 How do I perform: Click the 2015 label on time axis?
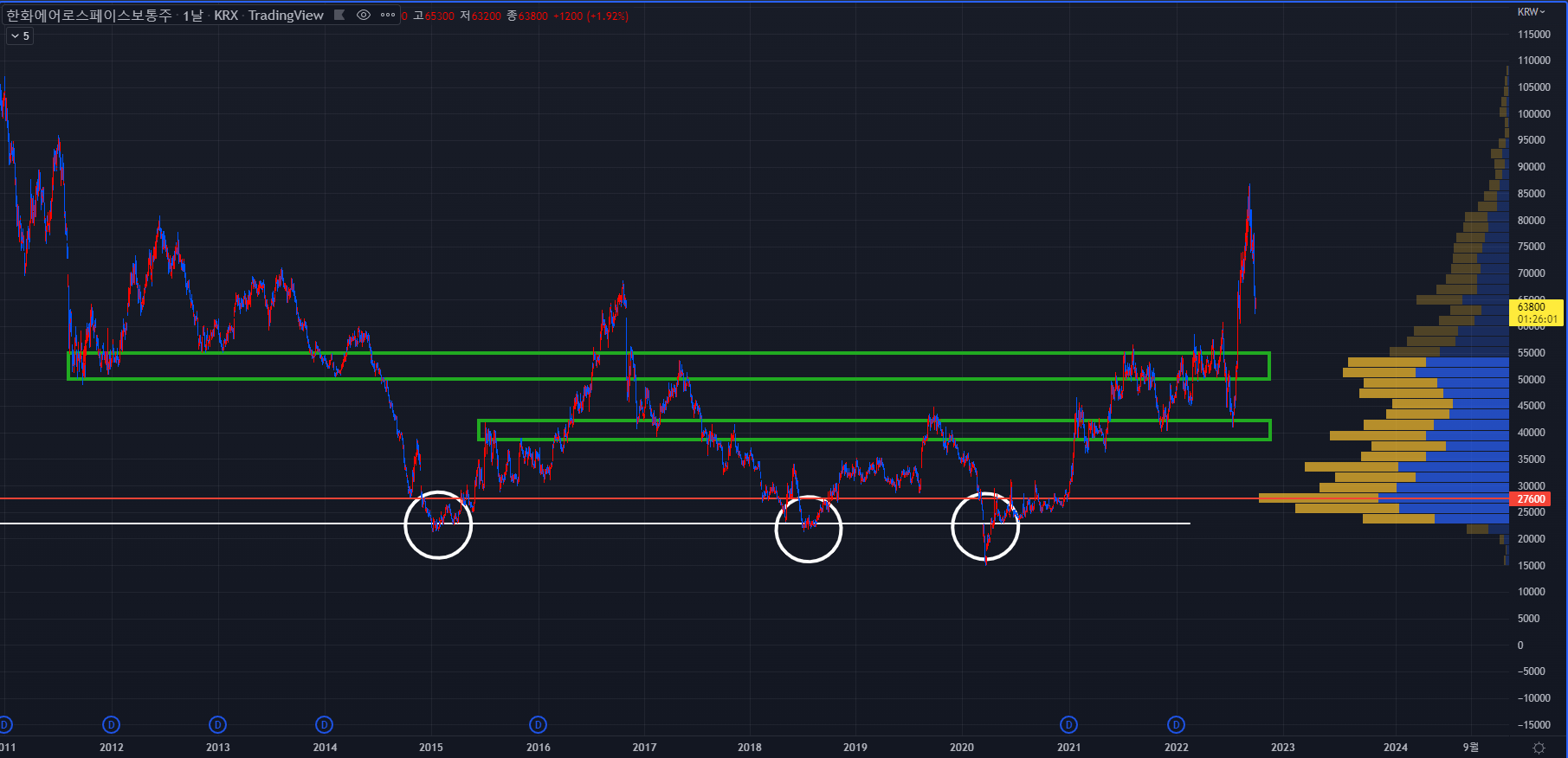pos(431,748)
